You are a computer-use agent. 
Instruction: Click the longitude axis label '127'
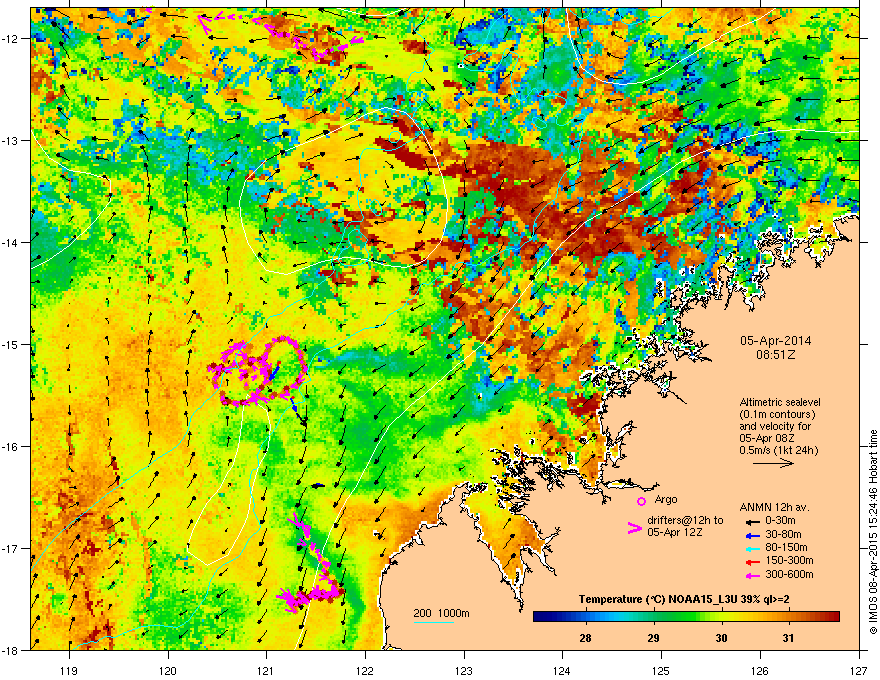pyautogui.click(x=859, y=670)
